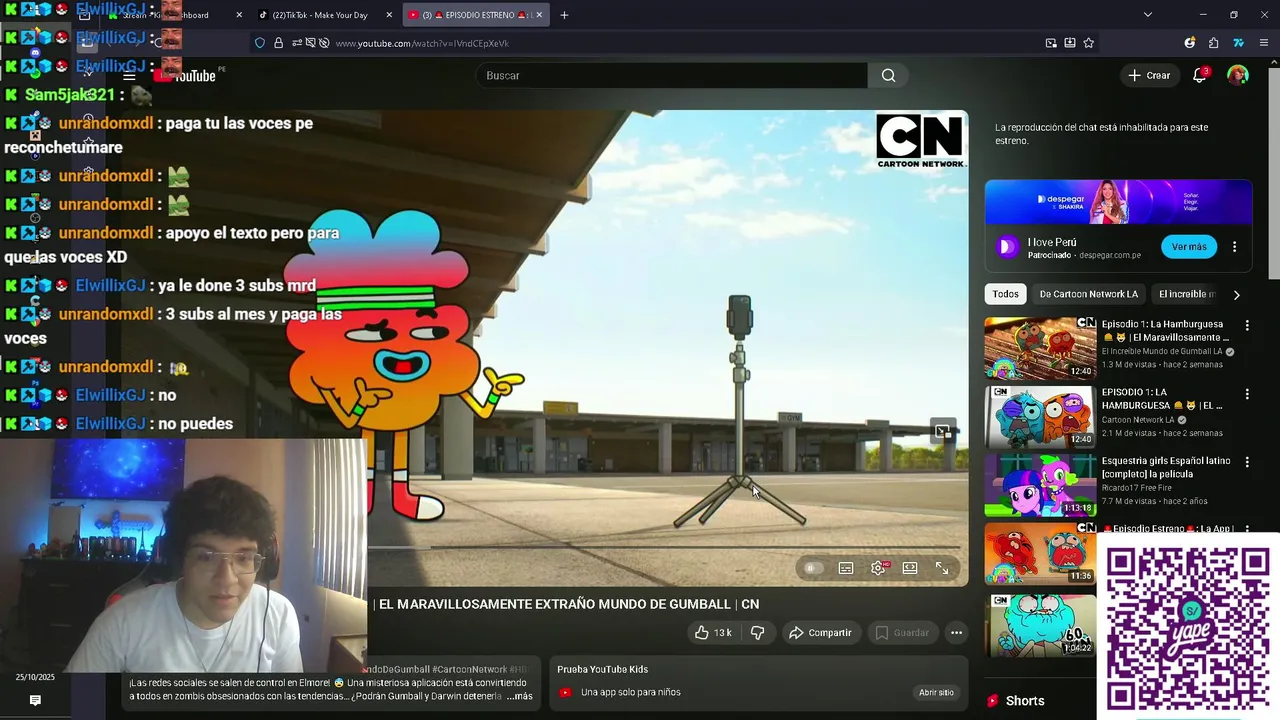Select the Todos filter chip

(1005, 294)
